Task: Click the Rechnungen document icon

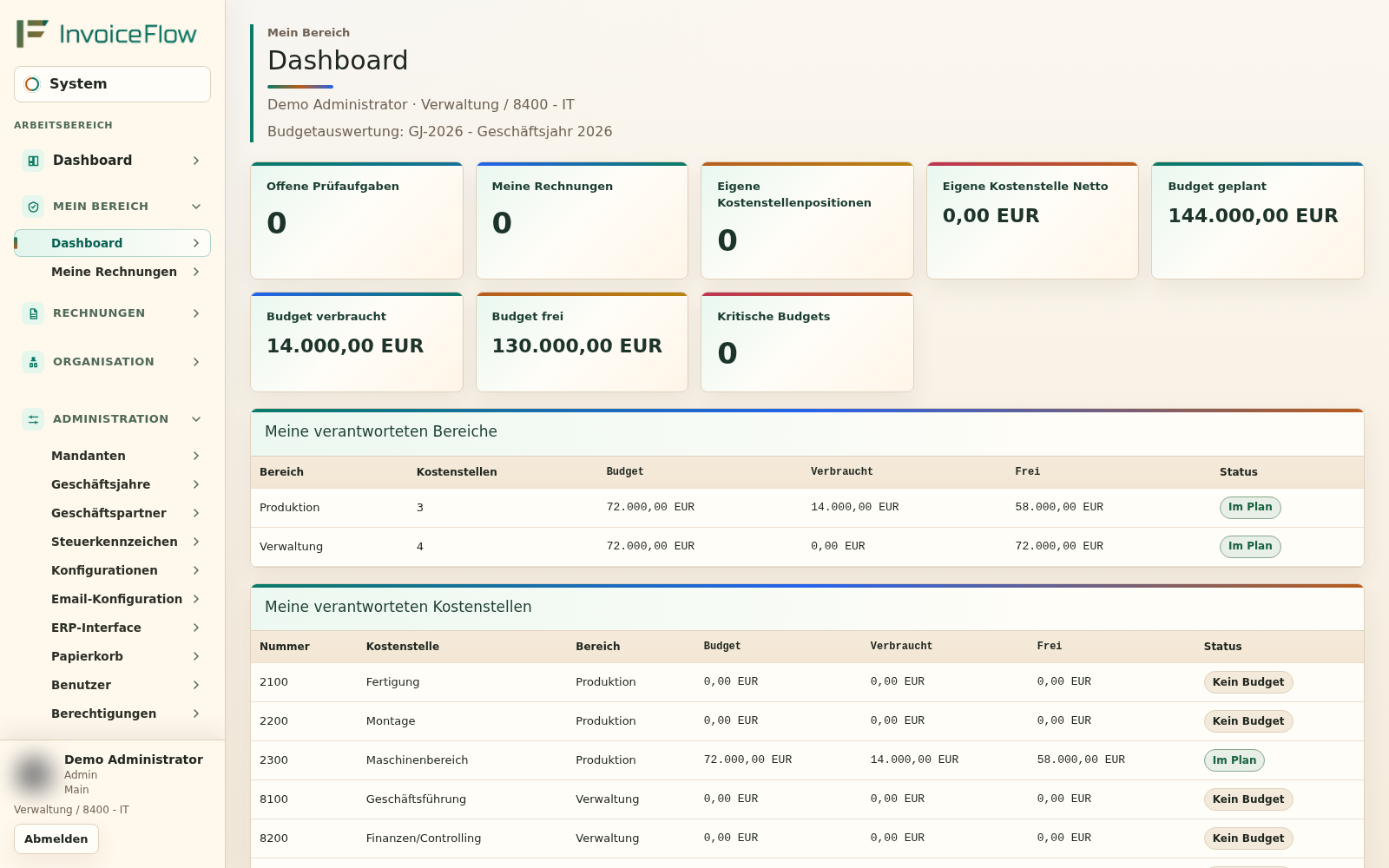Action: tap(33, 313)
